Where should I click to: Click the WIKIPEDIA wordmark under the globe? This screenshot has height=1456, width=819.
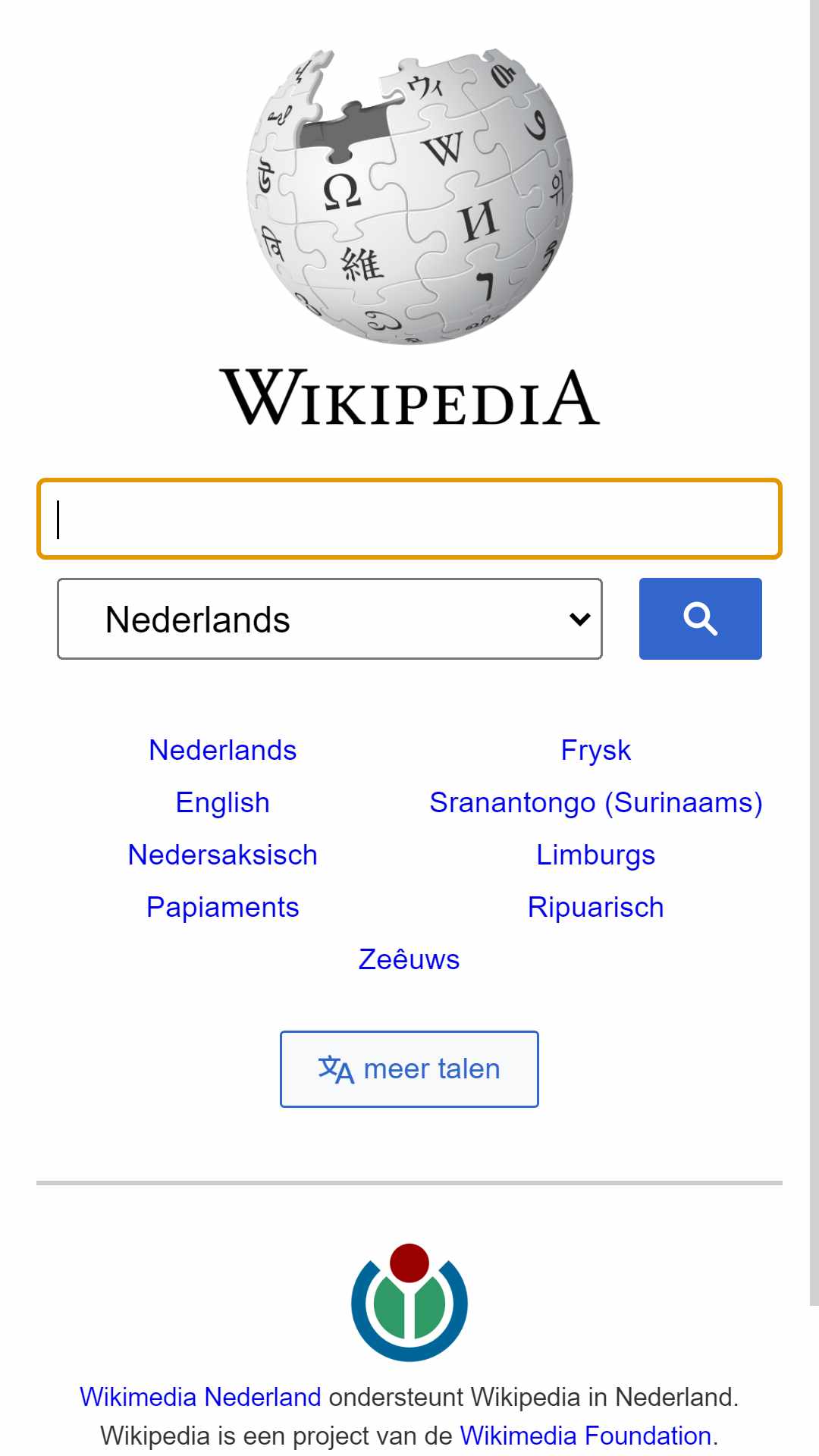409,397
